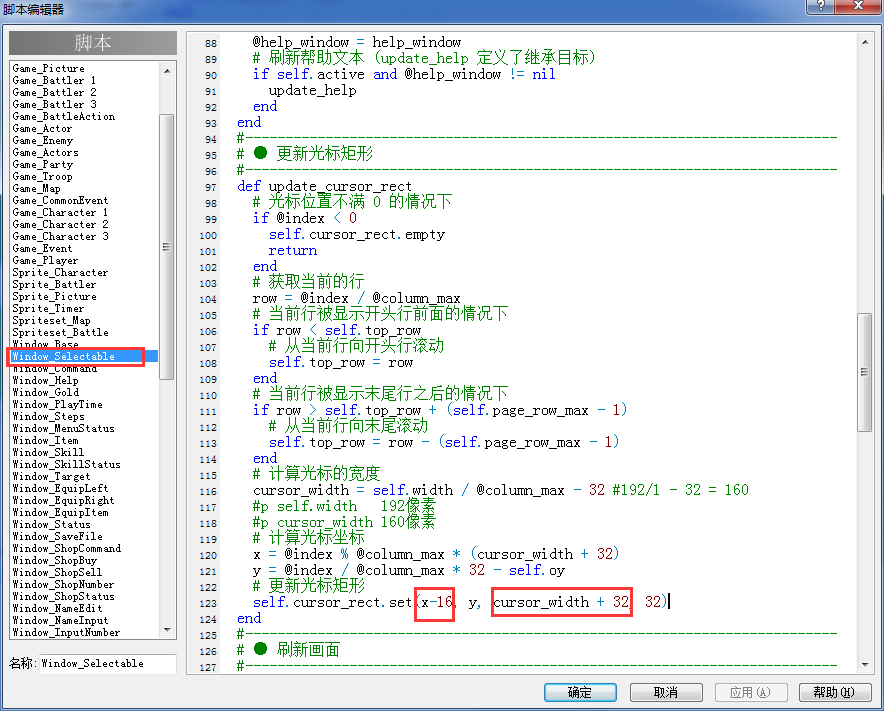Select Sprite_Timer script
Screen dimensions: 884x711
pyautogui.click(x=48, y=308)
